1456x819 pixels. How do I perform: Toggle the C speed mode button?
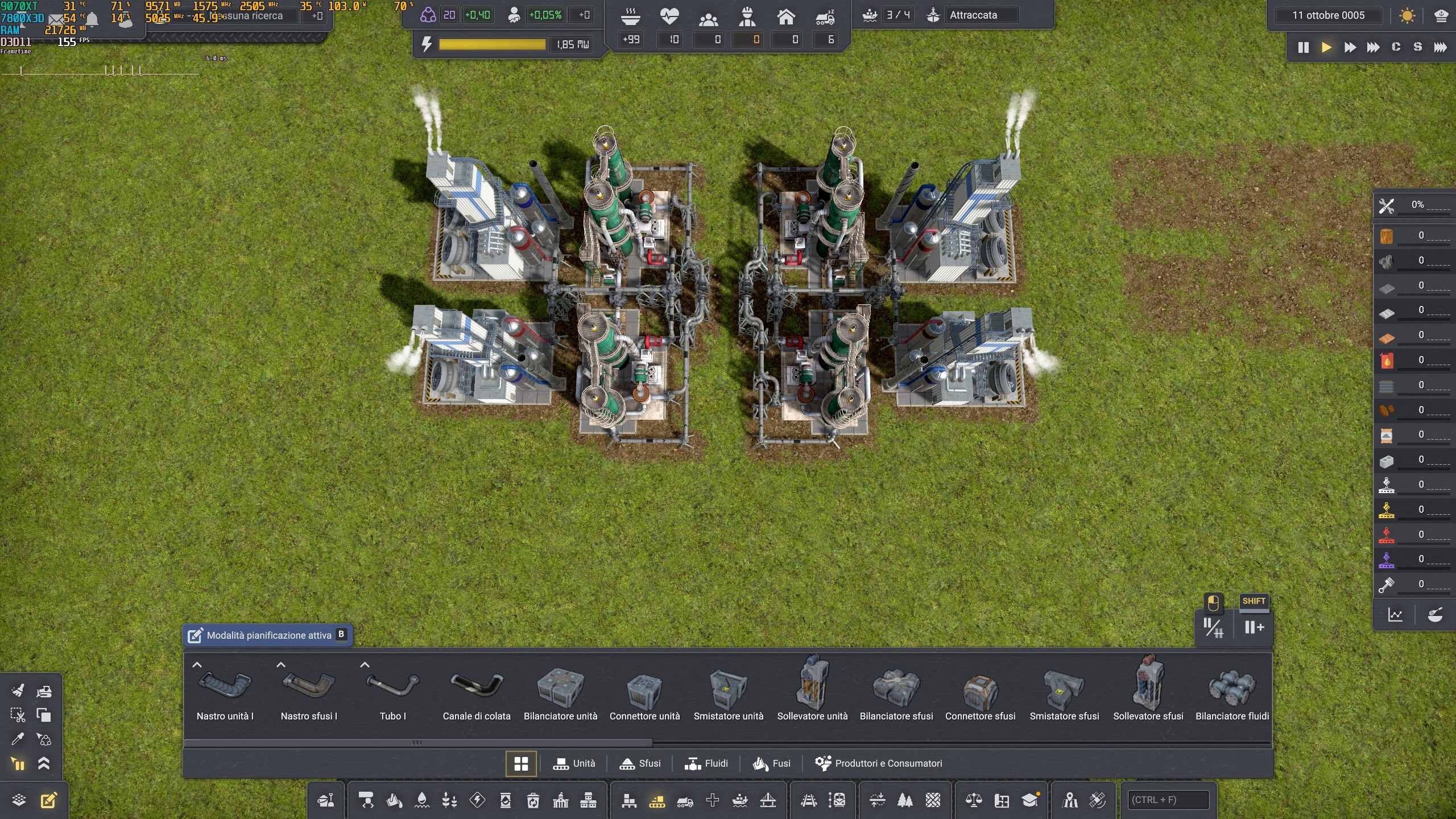click(1396, 47)
